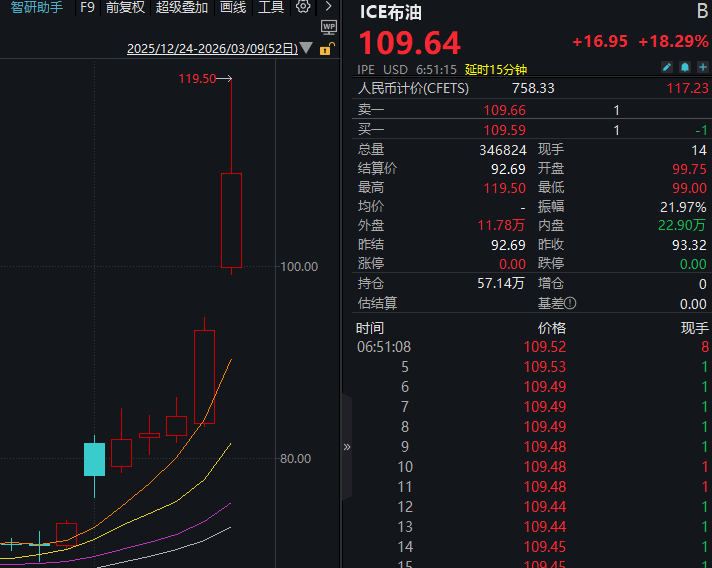Set a price alert with the bell icon
The width and height of the screenshot is (712, 568).
click(x=685, y=67)
